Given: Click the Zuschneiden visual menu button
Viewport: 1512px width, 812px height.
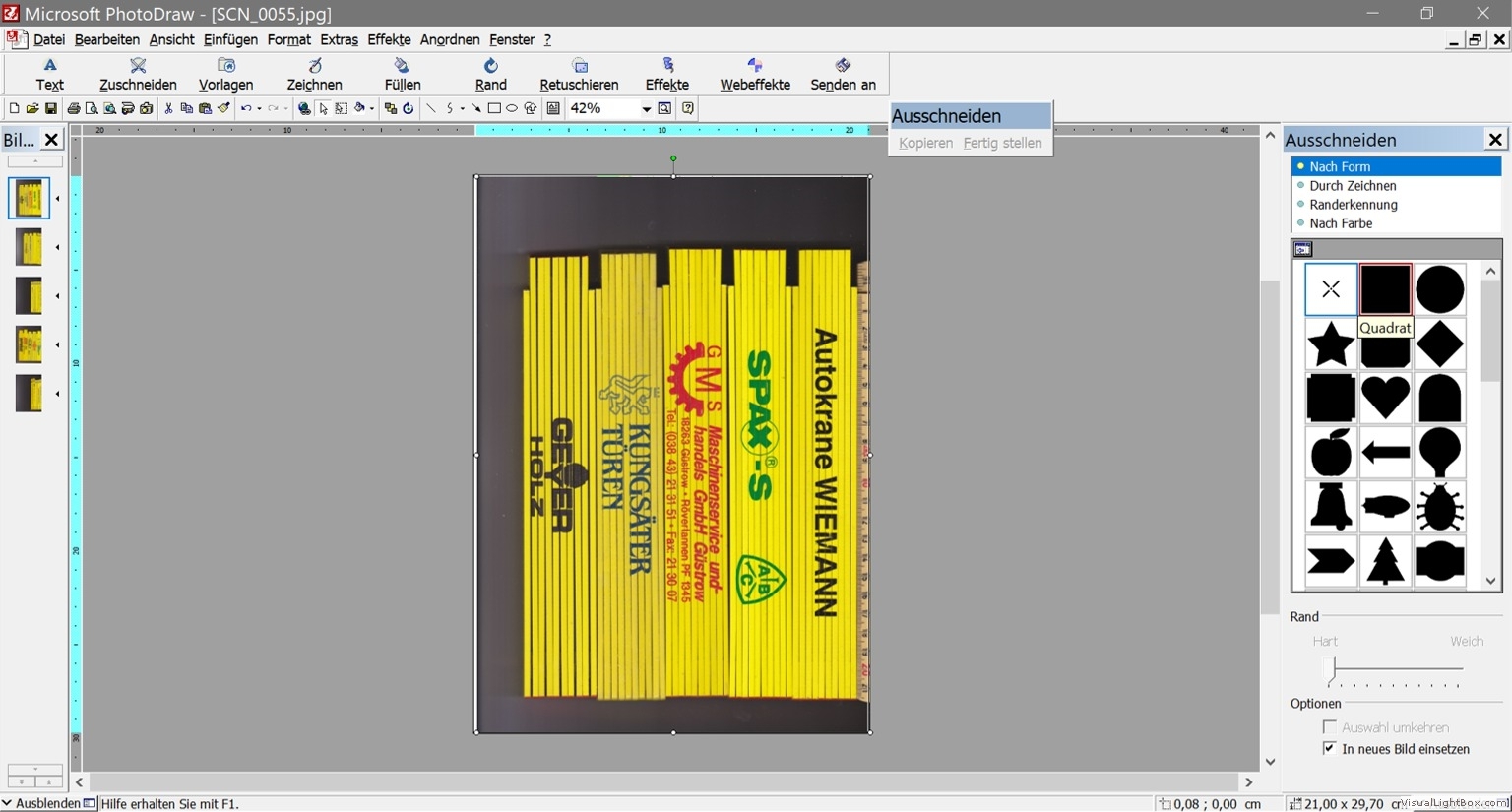Looking at the screenshot, I should click(138, 74).
